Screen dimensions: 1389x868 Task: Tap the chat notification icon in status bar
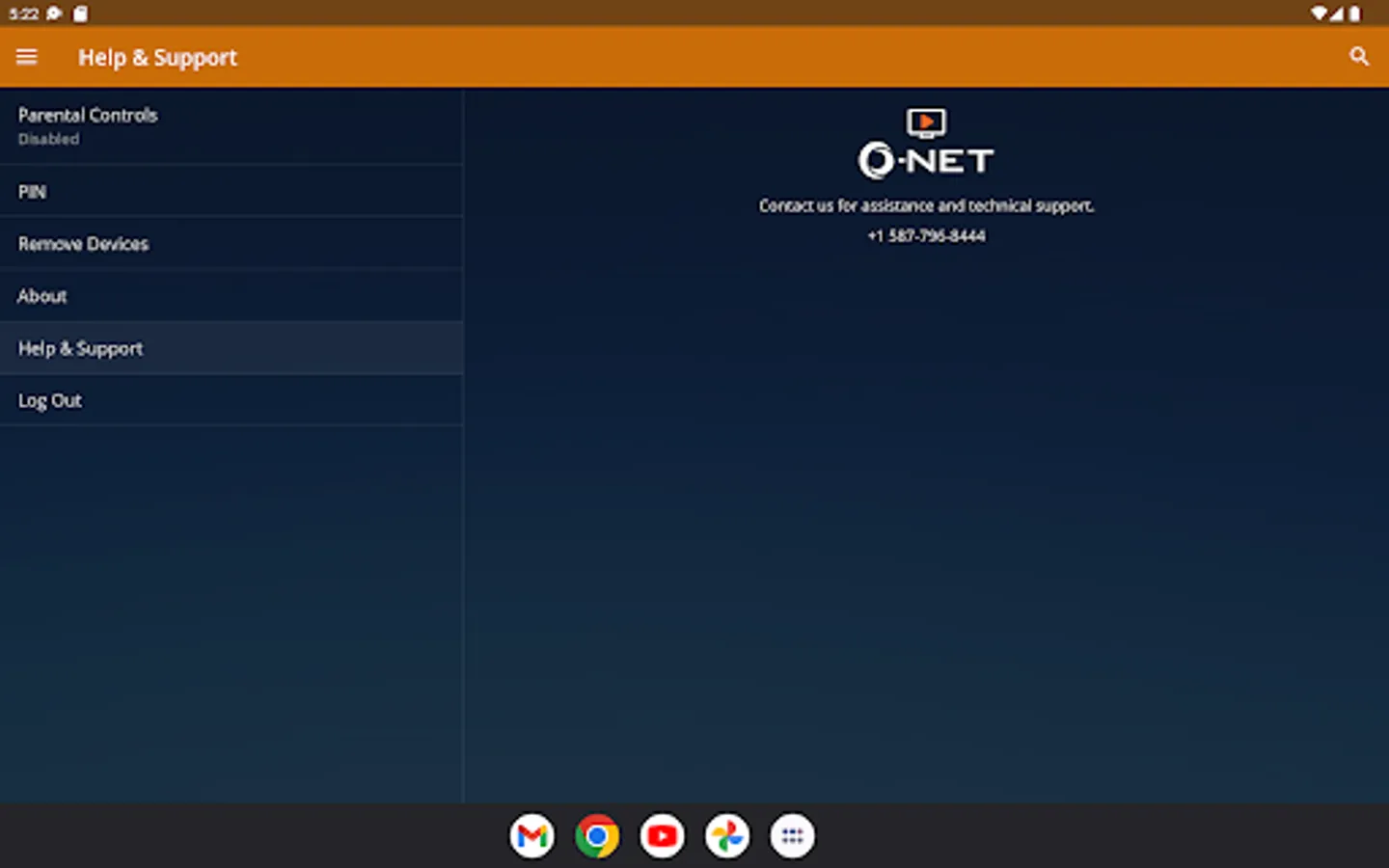(x=55, y=14)
